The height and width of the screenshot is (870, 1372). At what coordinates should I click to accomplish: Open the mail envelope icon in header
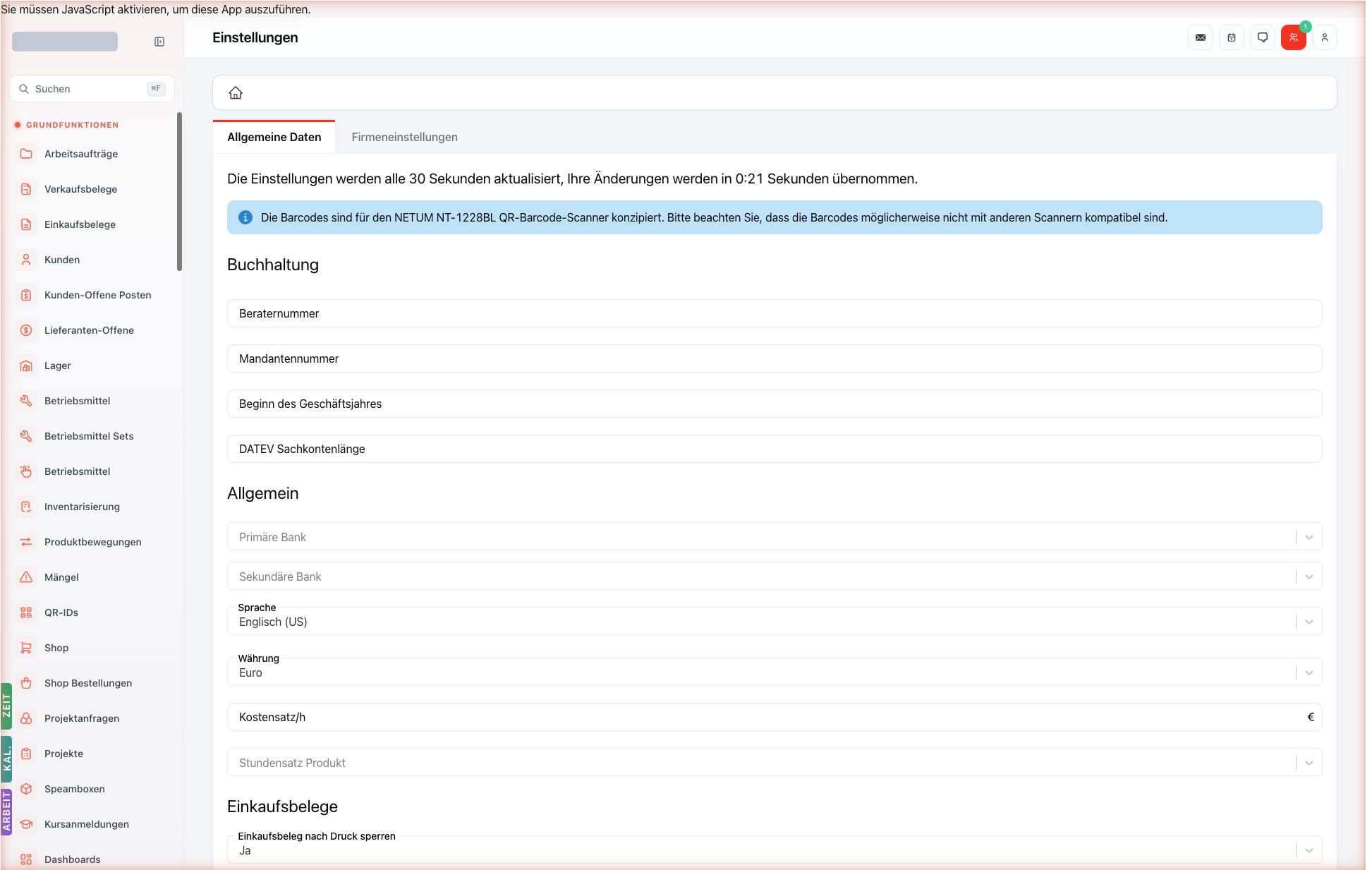1201,37
